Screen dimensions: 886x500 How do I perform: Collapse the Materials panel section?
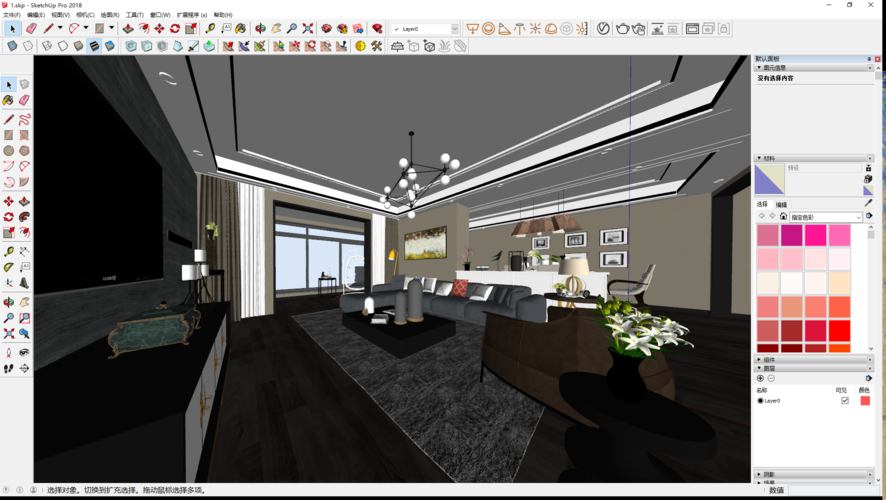click(x=759, y=158)
